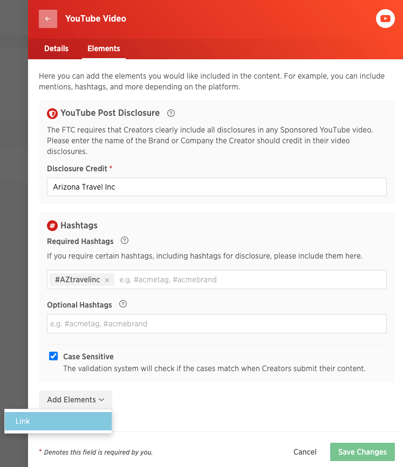Click the back arrow icon
Screen dimensions: 403x467
coord(48,19)
